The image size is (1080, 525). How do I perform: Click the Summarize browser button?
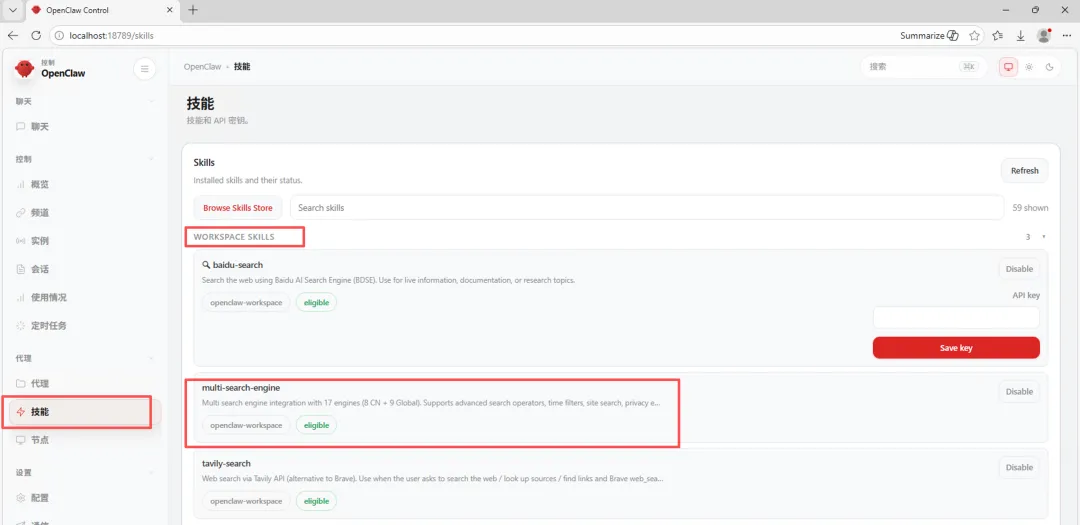tap(929, 35)
